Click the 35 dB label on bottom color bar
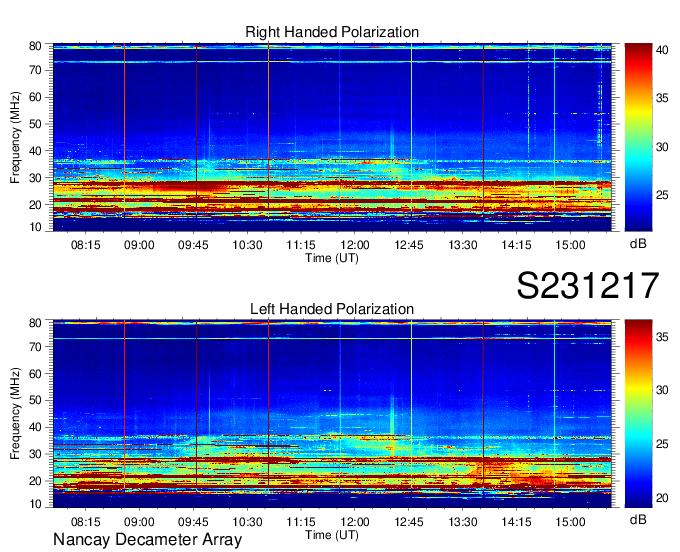680x552 pixels. [x=662, y=337]
